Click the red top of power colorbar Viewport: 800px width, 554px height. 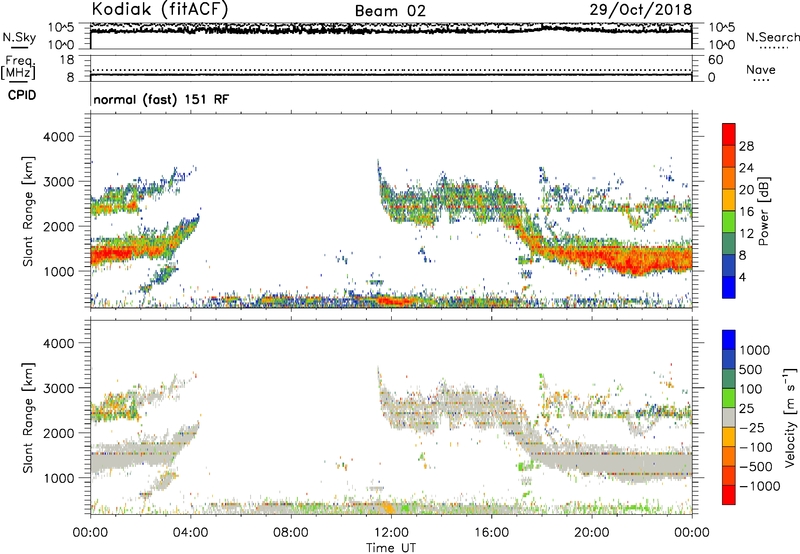coord(729,134)
